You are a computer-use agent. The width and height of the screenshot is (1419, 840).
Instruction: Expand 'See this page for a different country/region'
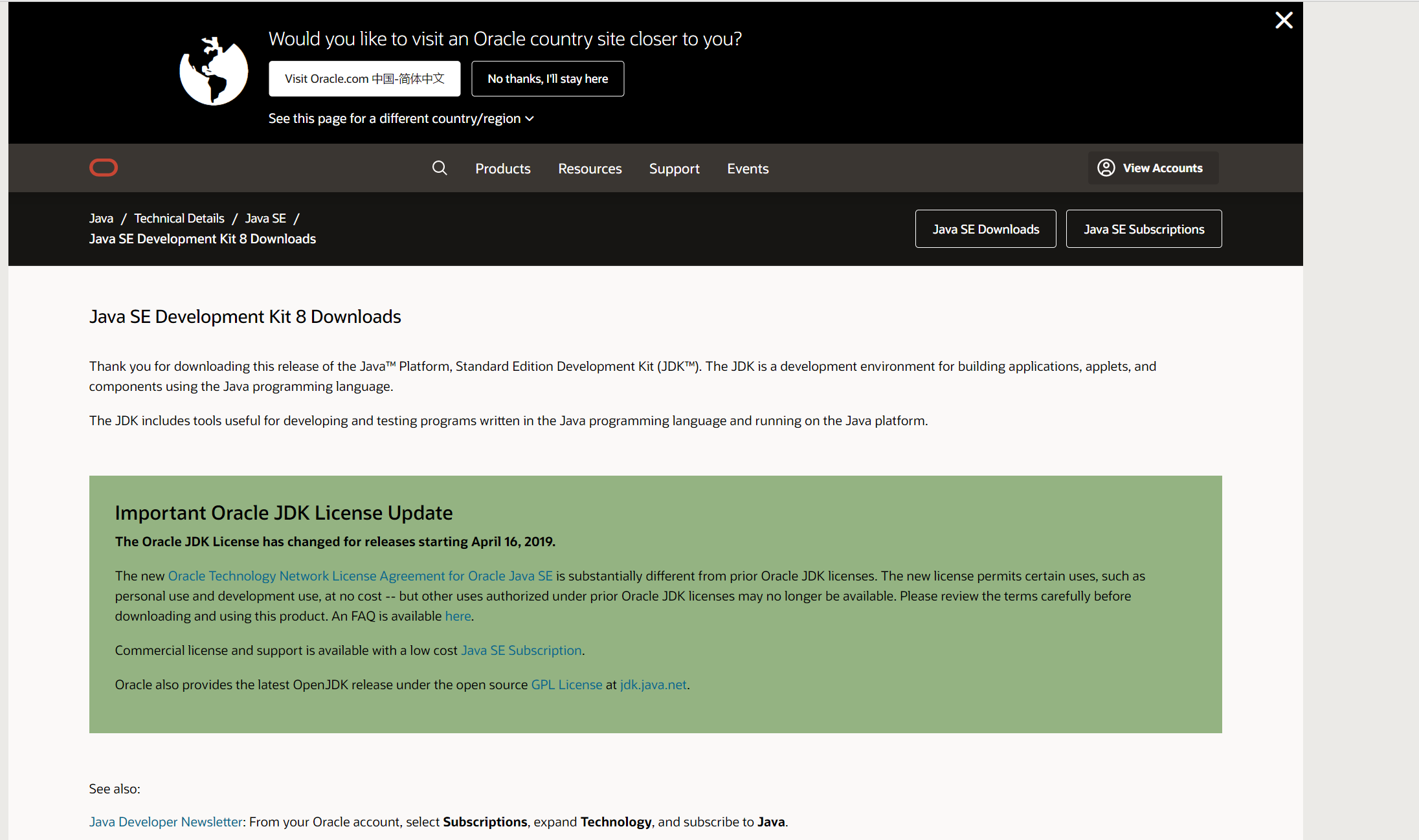401,118
